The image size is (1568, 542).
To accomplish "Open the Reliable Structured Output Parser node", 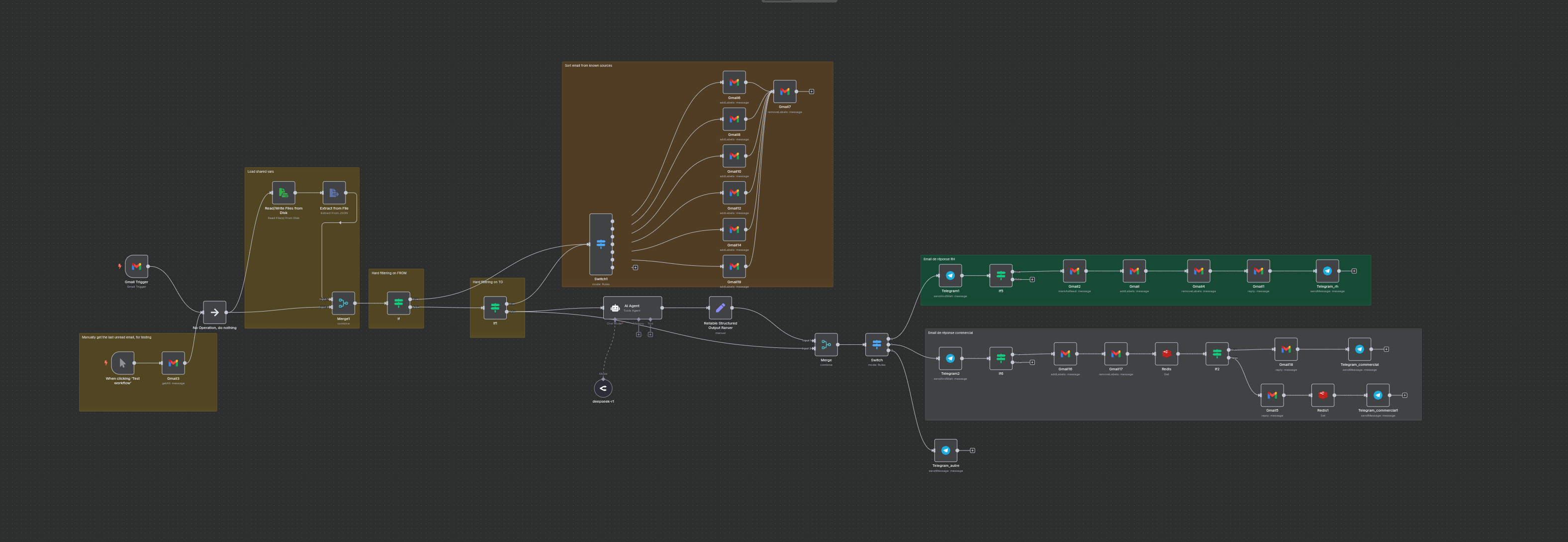I will [720, 308].
